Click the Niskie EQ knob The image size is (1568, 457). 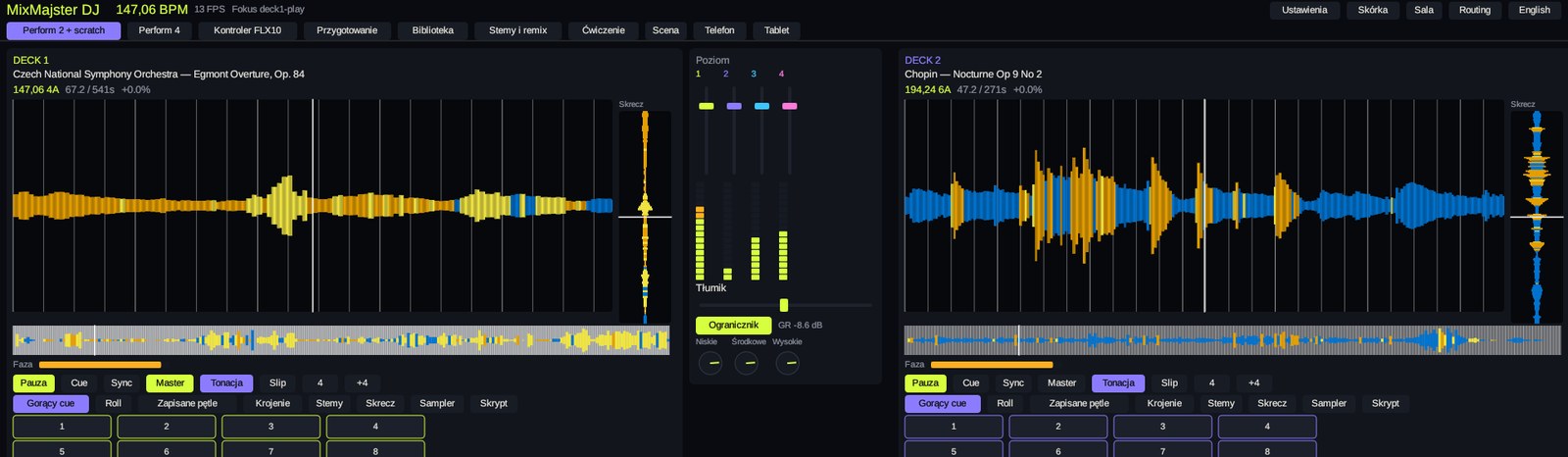click(x=709, y=364)
